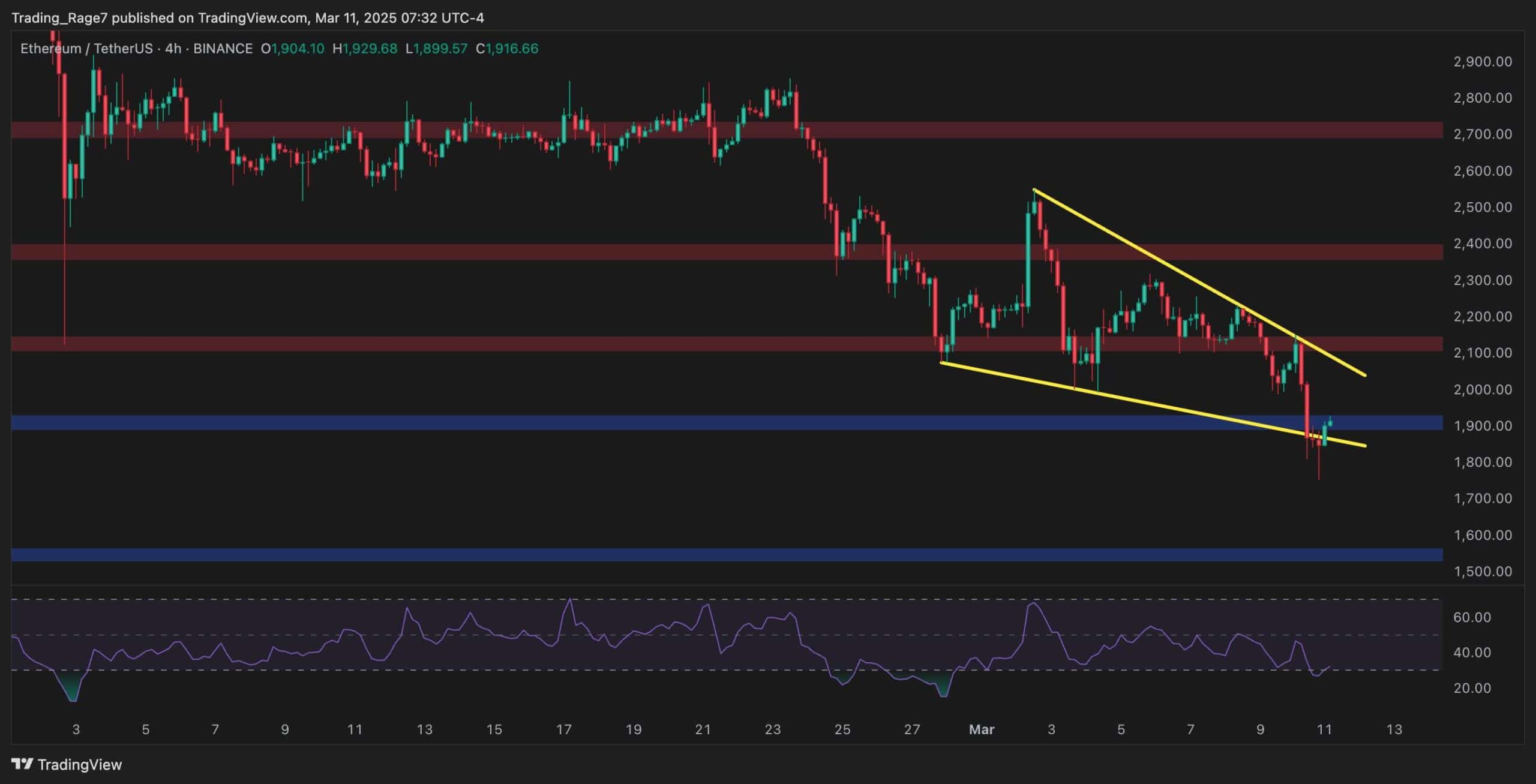This screenshot has width=1536, height=784.
Task: Click the 2,400.00 price axis label
Action: point(1483,244)
